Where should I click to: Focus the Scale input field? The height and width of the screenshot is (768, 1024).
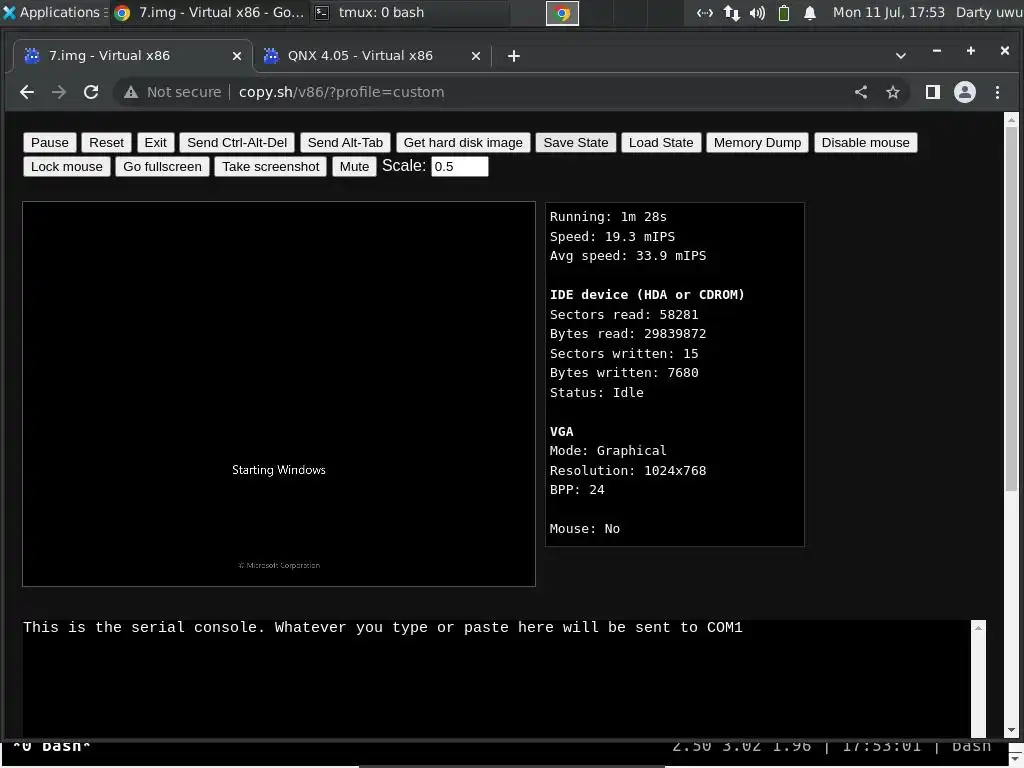pyautogui.click(x=460, y=167)
